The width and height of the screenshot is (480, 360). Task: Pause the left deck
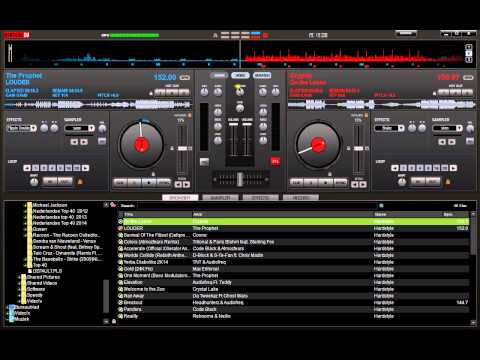point(135,183)
